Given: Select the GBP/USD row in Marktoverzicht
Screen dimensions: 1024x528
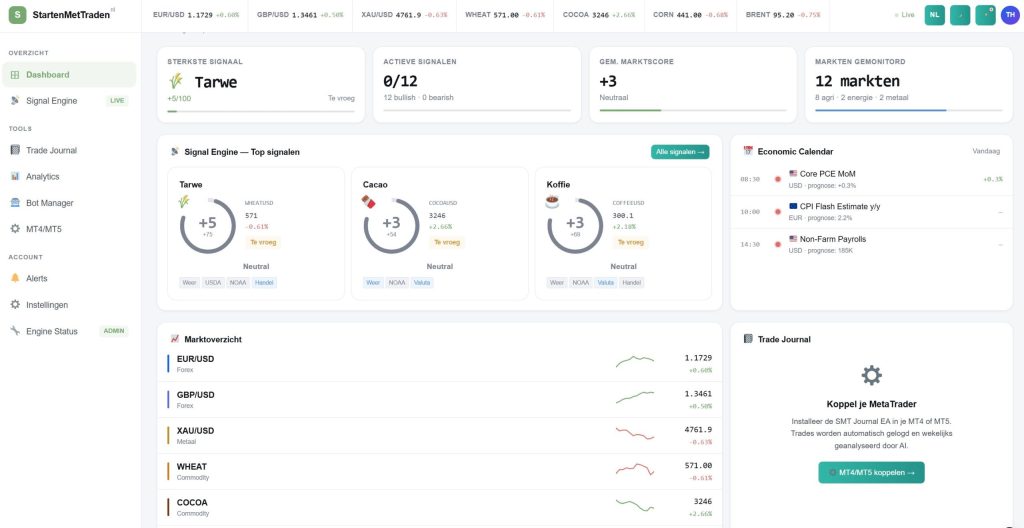Looking at the screenshot, I should point(440,400).
